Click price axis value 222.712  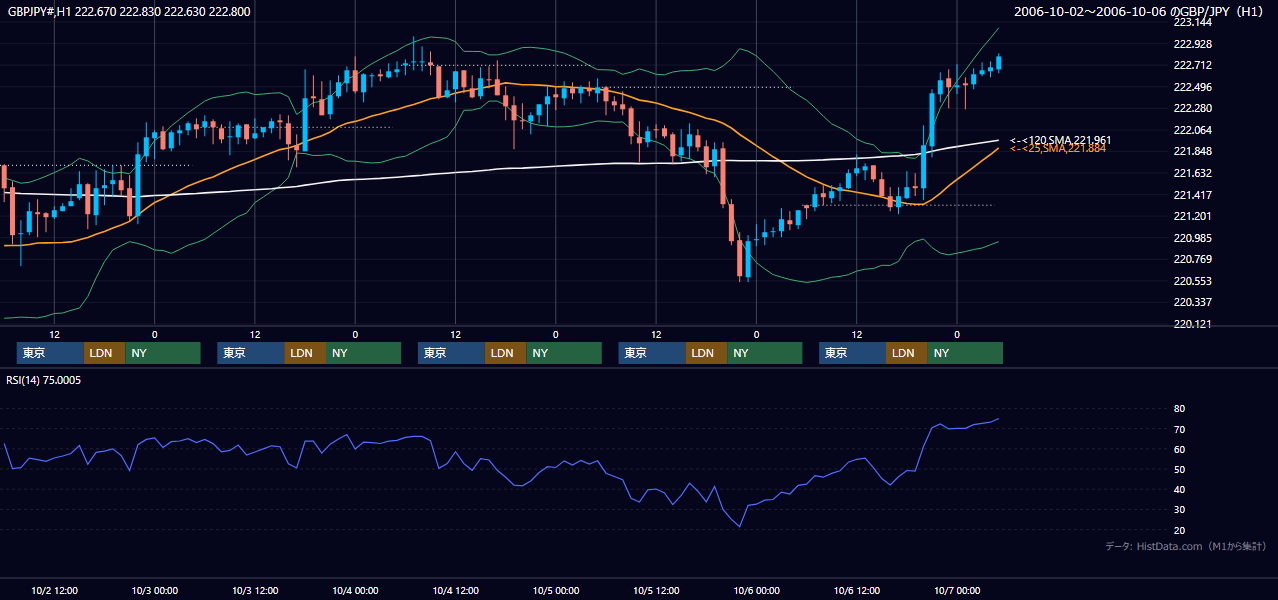tap(1192, 65)
